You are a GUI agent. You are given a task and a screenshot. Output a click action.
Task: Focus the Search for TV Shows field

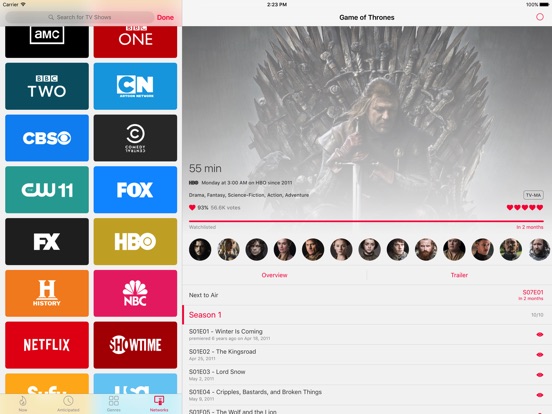tap(80, 17)
